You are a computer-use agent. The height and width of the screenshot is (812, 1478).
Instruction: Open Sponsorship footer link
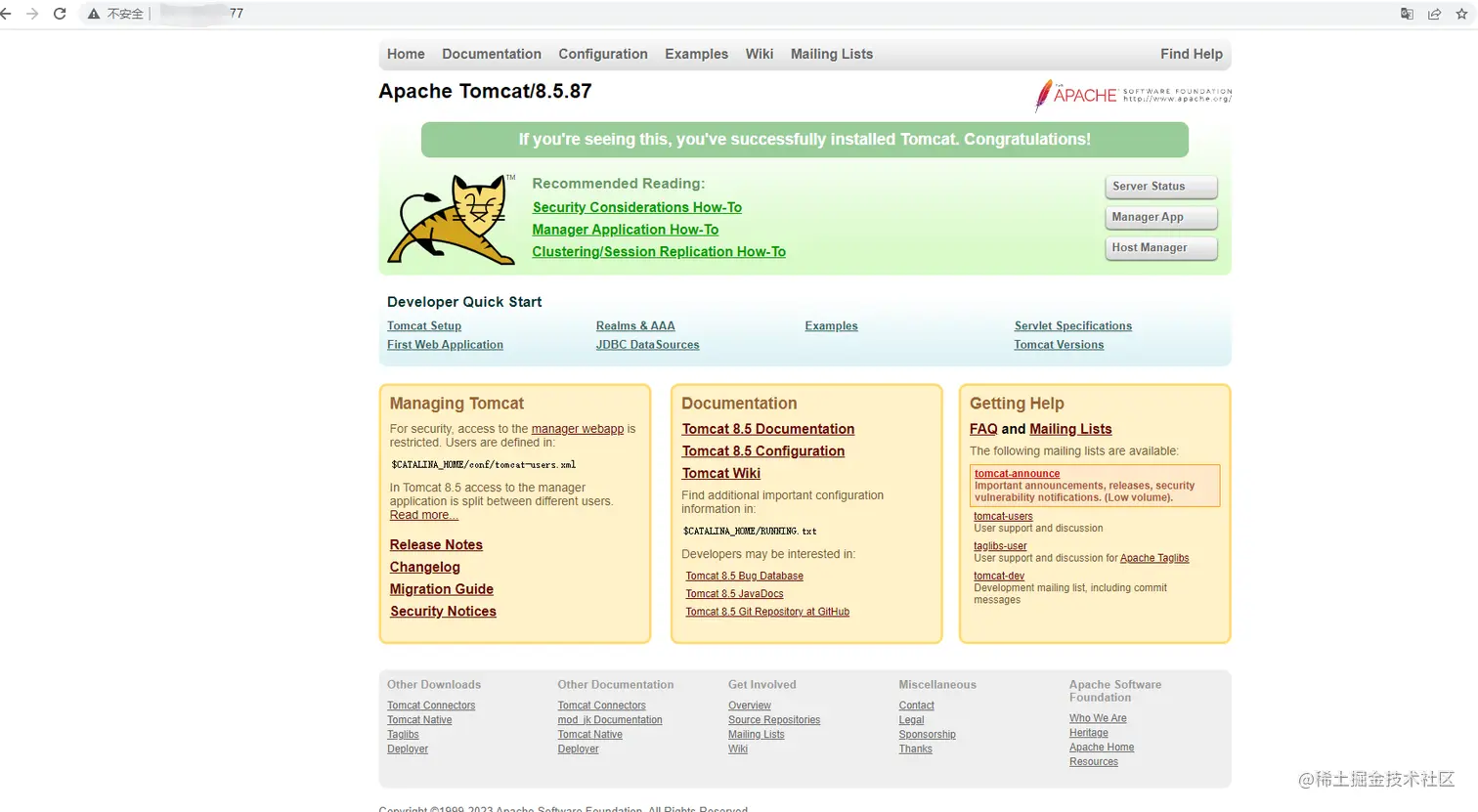coord(928,735)
